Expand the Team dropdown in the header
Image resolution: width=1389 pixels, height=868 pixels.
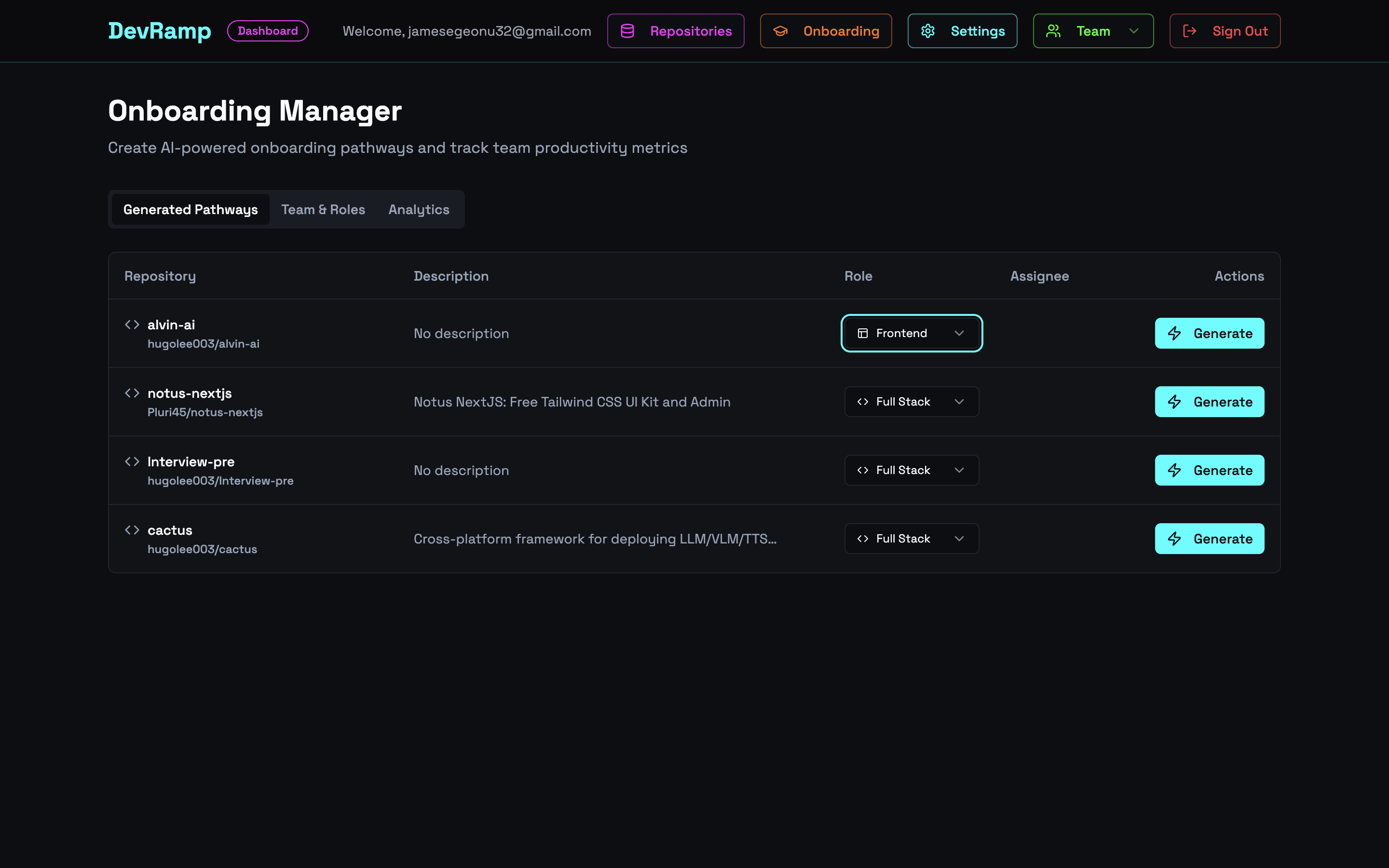click(x=1133, y=31)
